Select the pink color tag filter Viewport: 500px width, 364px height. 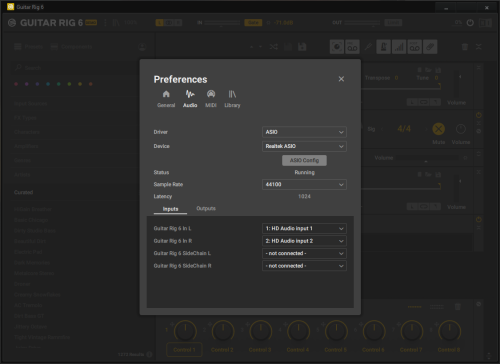pyautogui.click(x=16, y=84)
